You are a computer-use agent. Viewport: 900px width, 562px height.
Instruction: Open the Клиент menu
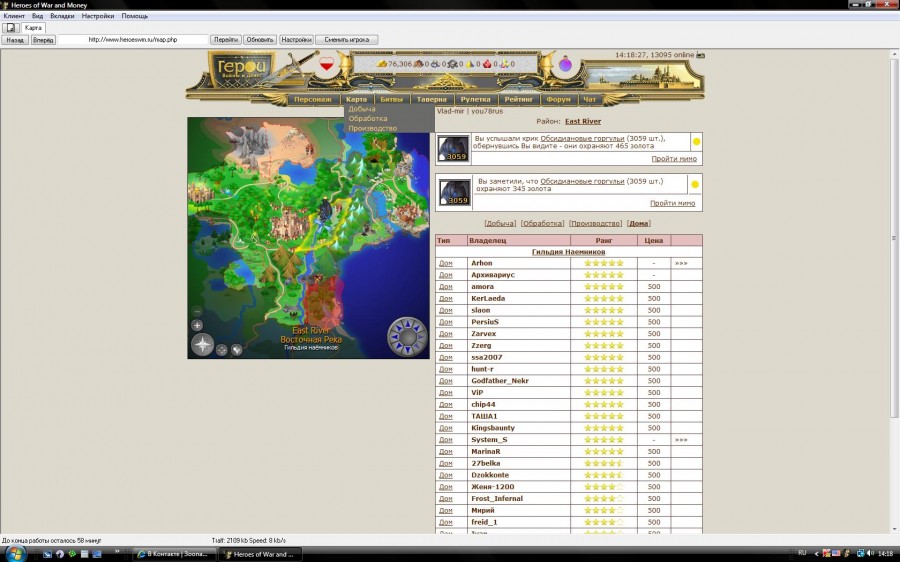[14, 16]
